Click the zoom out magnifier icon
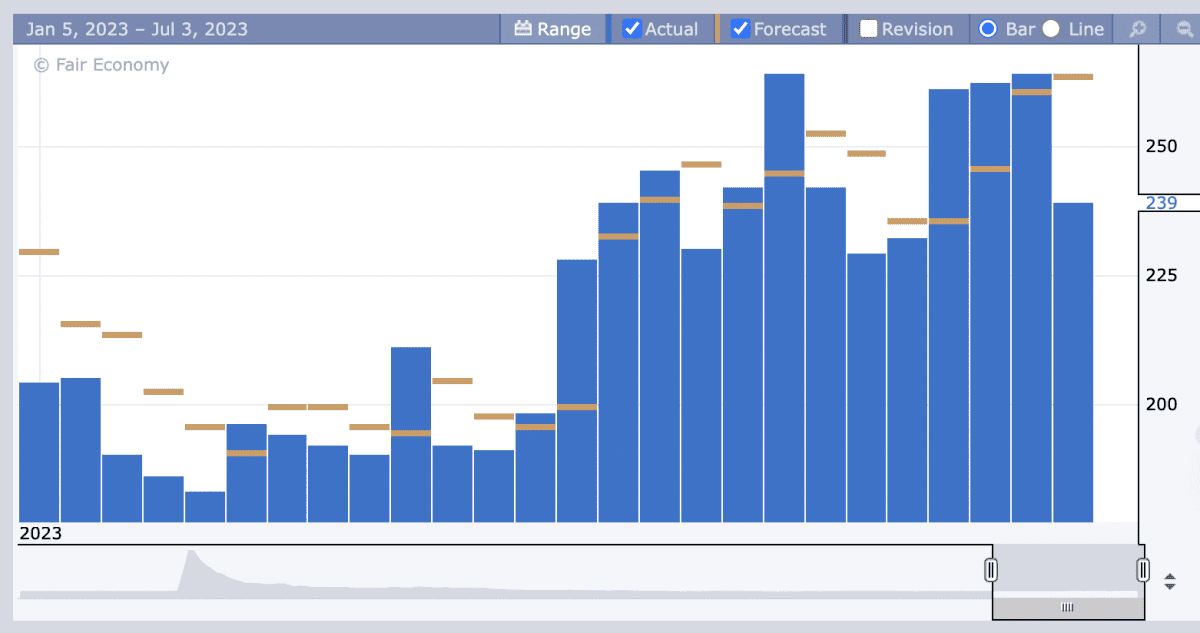The image size is (1200, 633). (1184, 29)
